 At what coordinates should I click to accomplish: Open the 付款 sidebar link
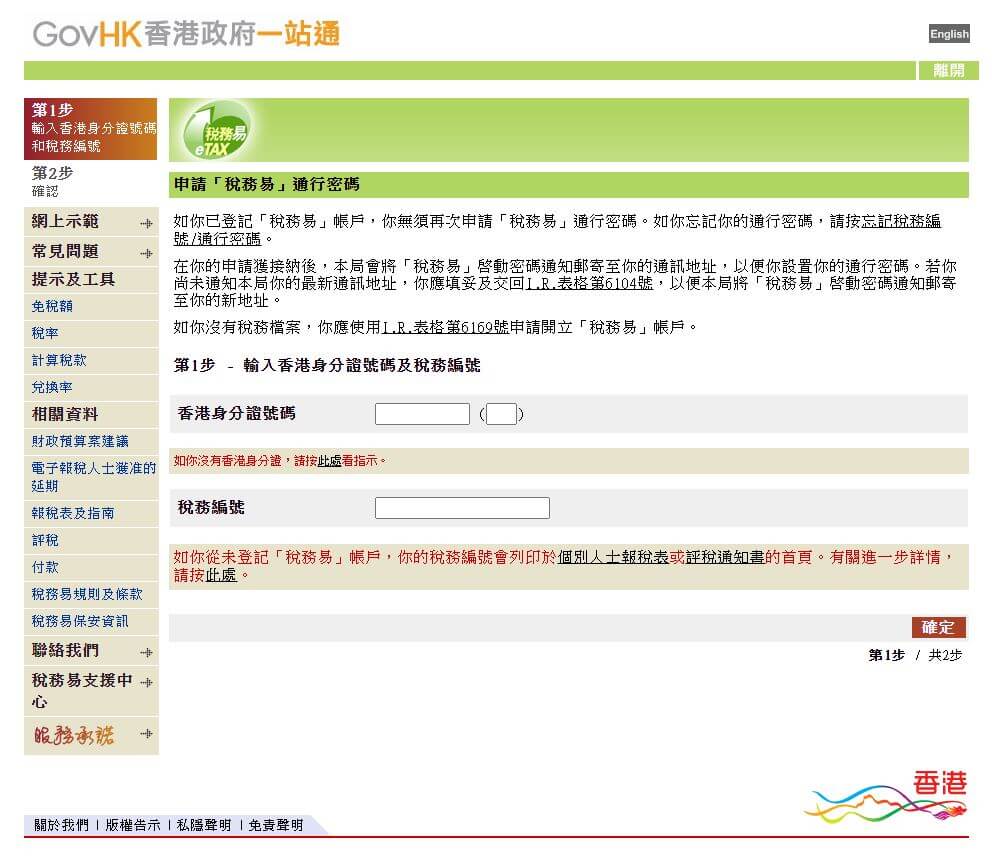point(45,567)
